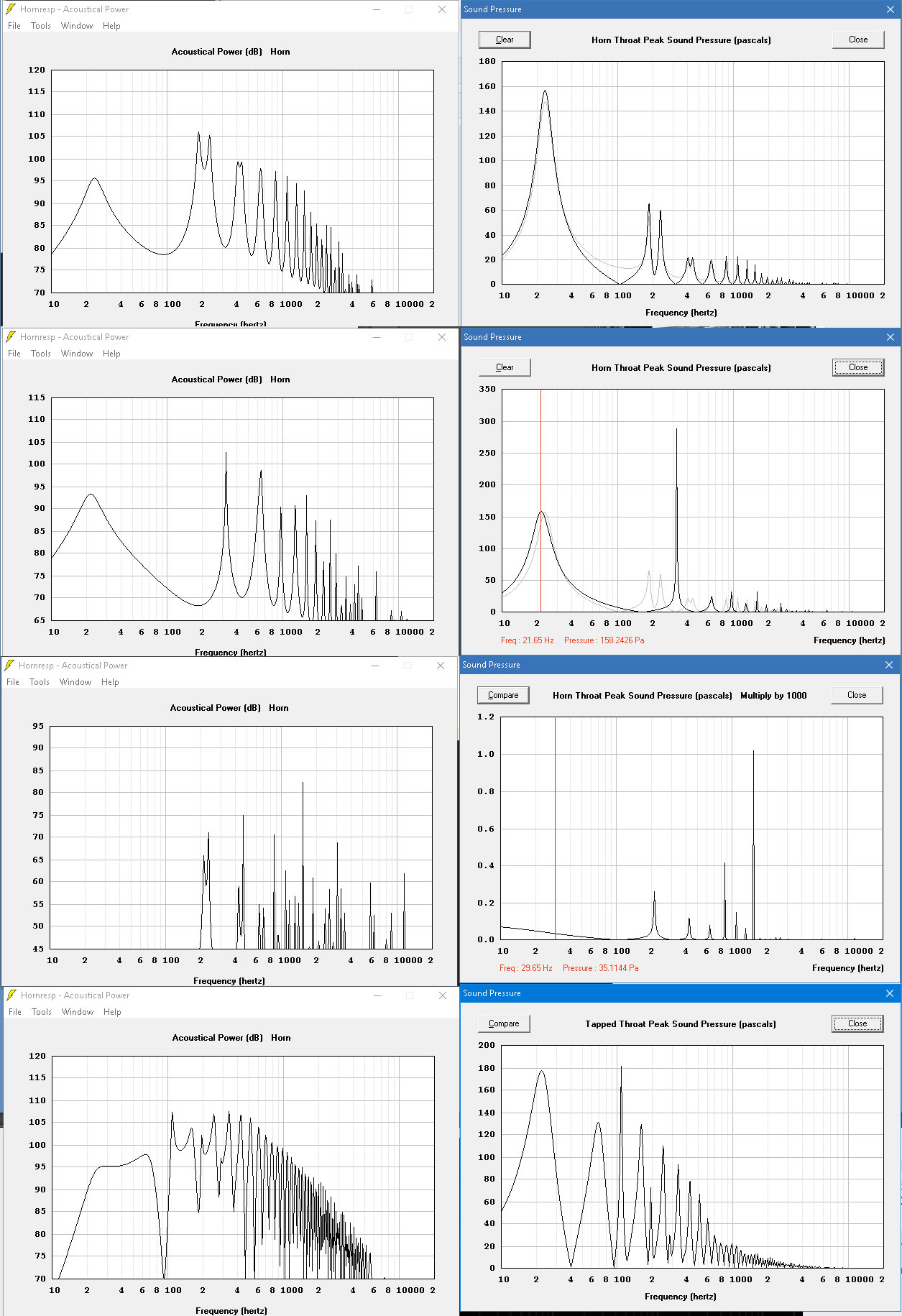
Task: Click Clear in the 180-pascal Horn Throat window
Action: [505, 40]
